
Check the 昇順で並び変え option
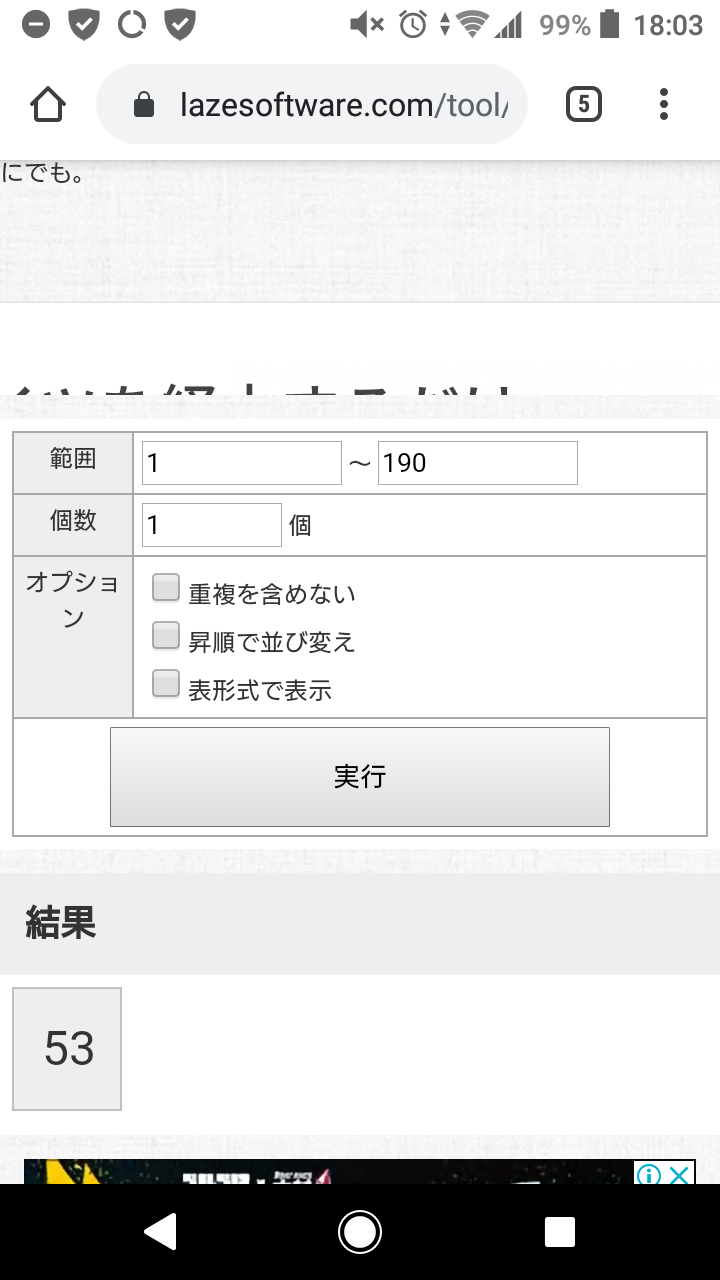tap(166, 636)
